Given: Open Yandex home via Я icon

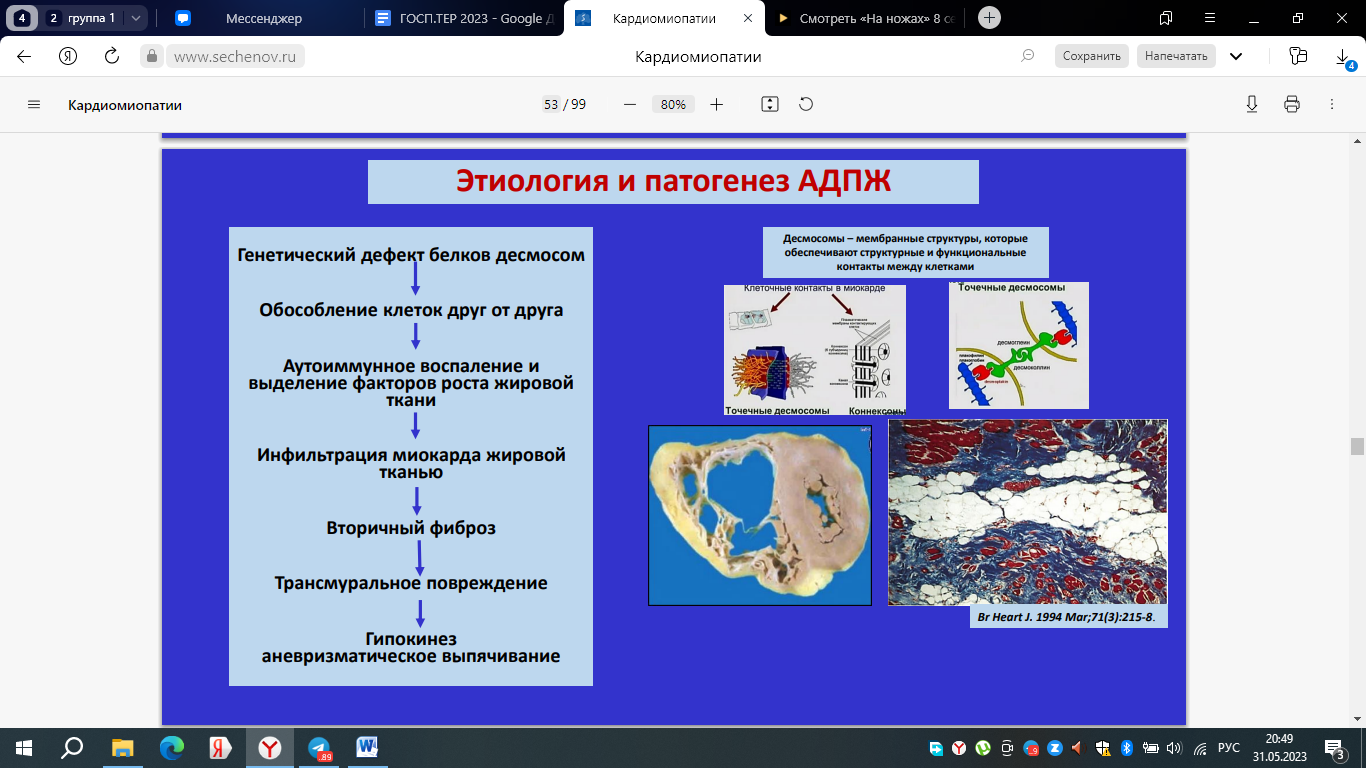Looking at the screenshot, I should tap(68, 56).
